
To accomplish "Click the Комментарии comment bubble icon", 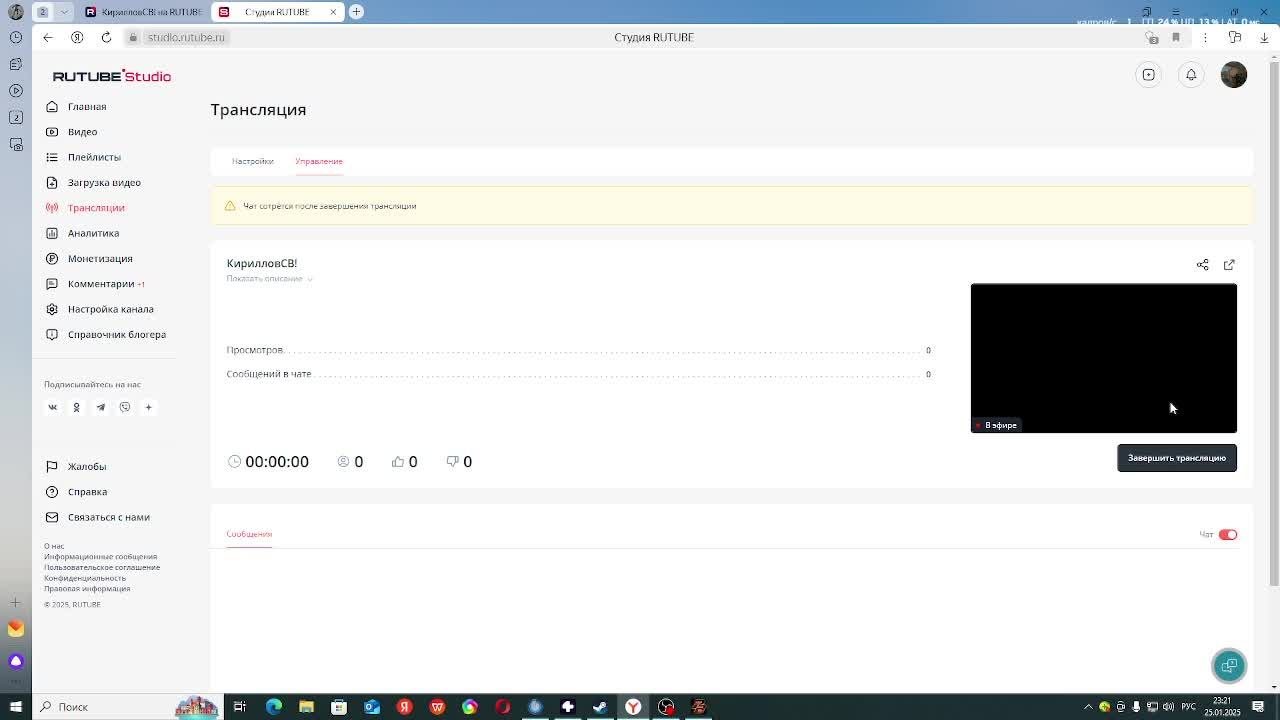I will (x=52, y=284).
